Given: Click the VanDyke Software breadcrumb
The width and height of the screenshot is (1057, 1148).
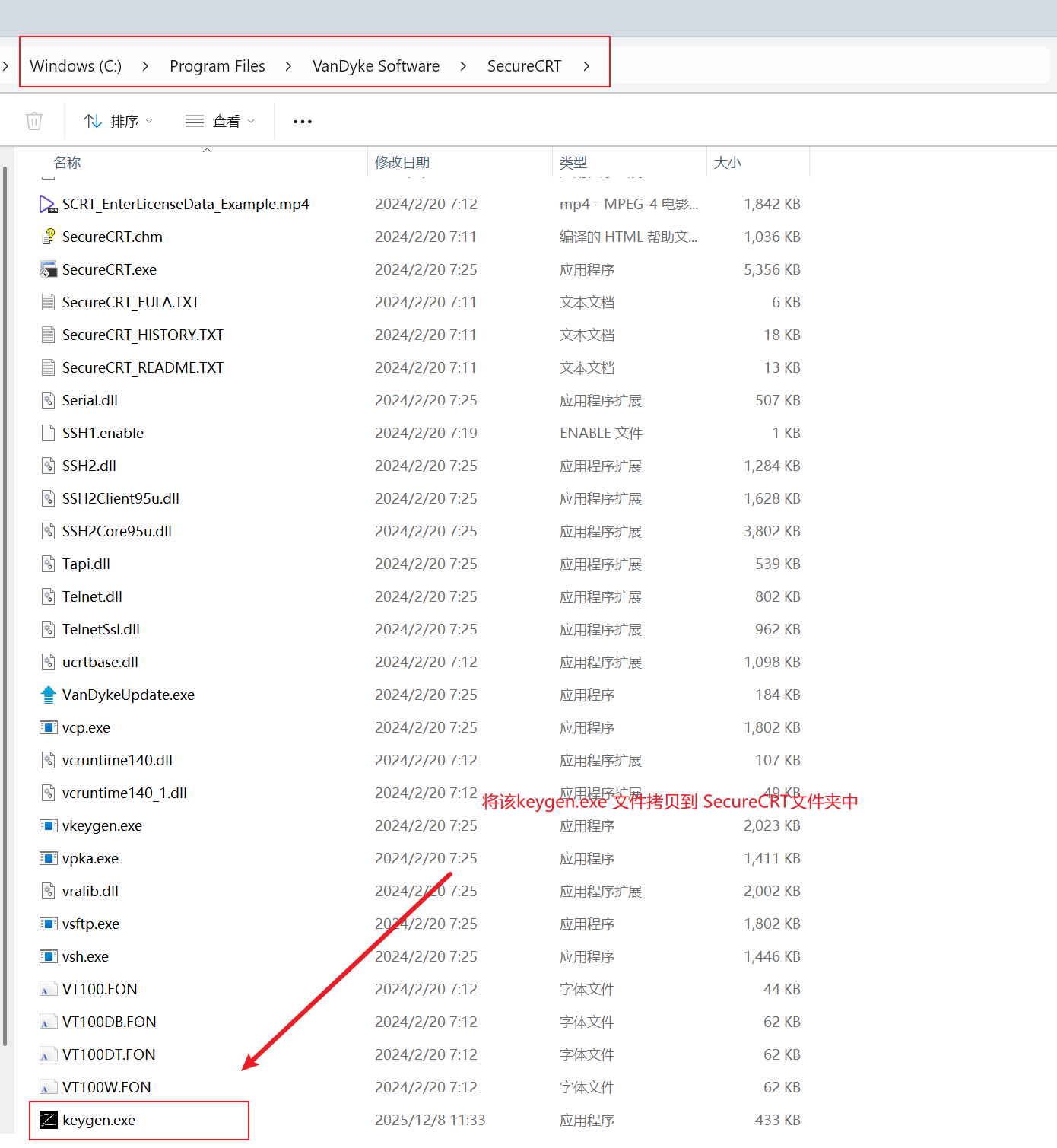Looking at the screenshot, I should 376,66.
